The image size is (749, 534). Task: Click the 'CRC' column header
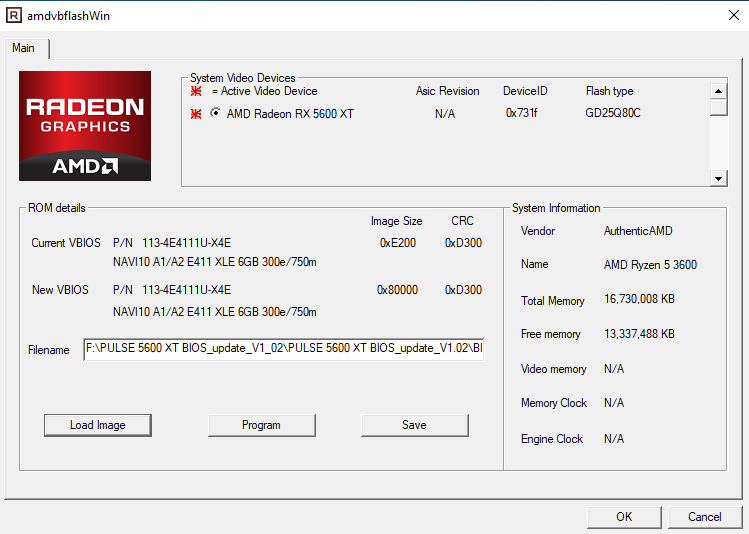pyautogui.click(x=462, y=221)
